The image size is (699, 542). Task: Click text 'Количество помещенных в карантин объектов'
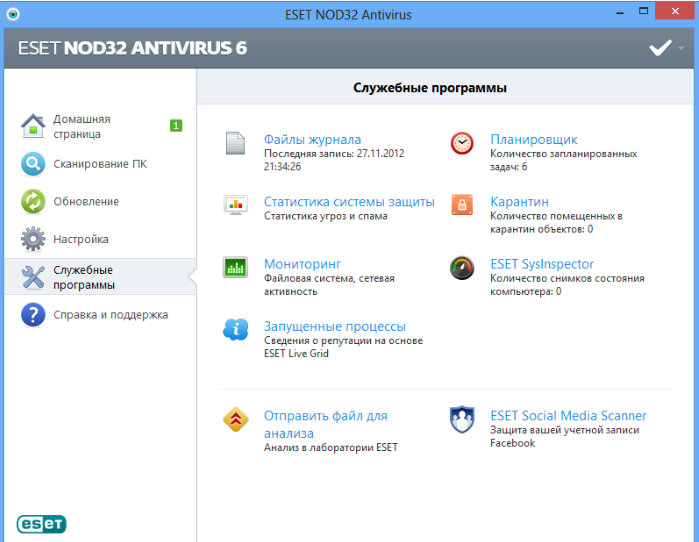pyautogui.click(x=556, y=222)
